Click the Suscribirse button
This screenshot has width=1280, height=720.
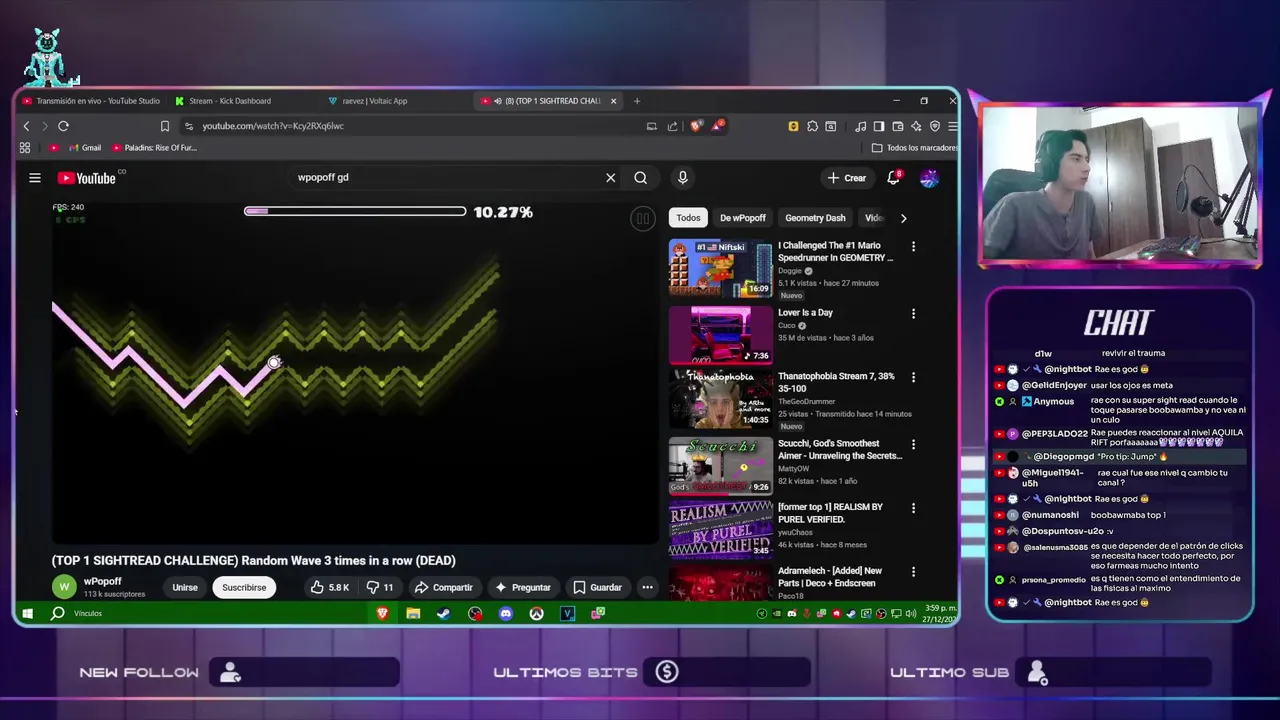244,587
